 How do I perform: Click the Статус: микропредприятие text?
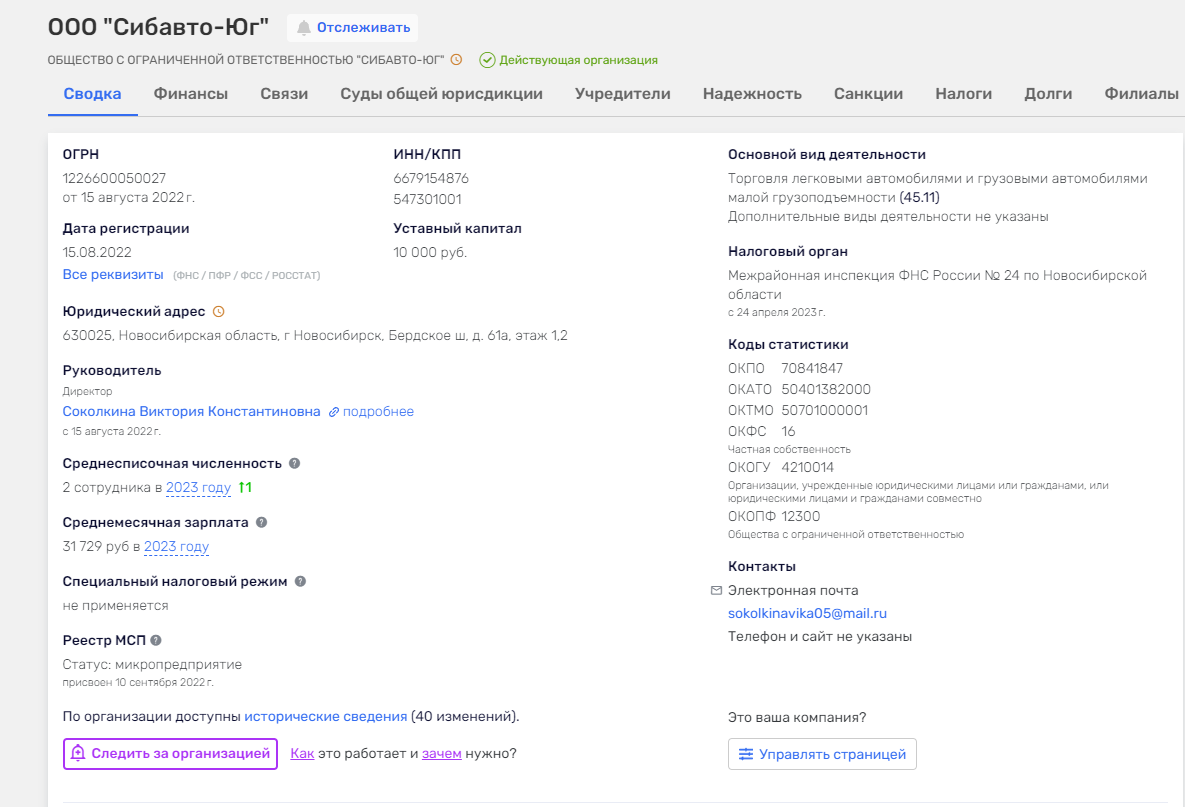pos(152,665)
